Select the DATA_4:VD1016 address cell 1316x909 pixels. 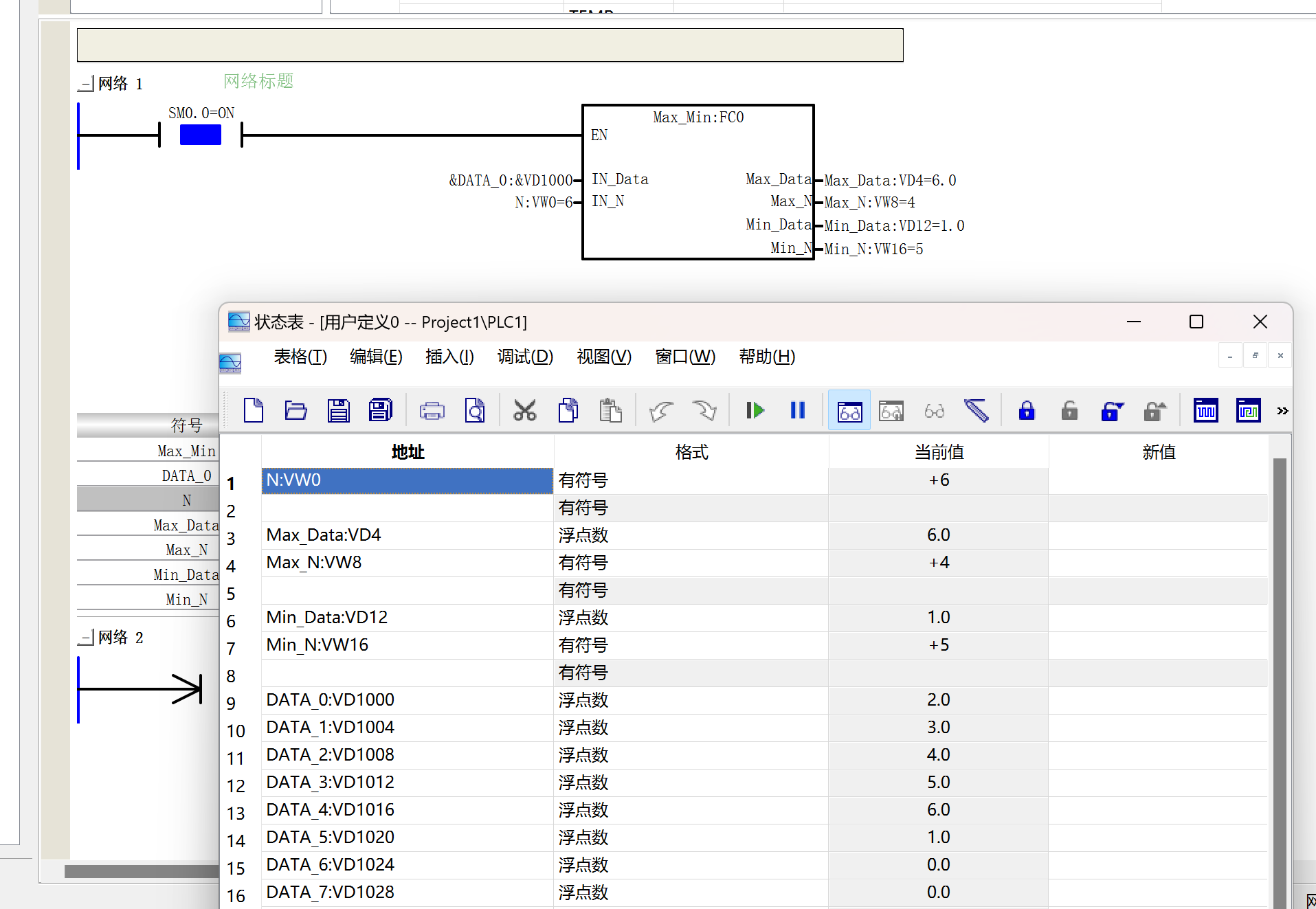(408, 810)
